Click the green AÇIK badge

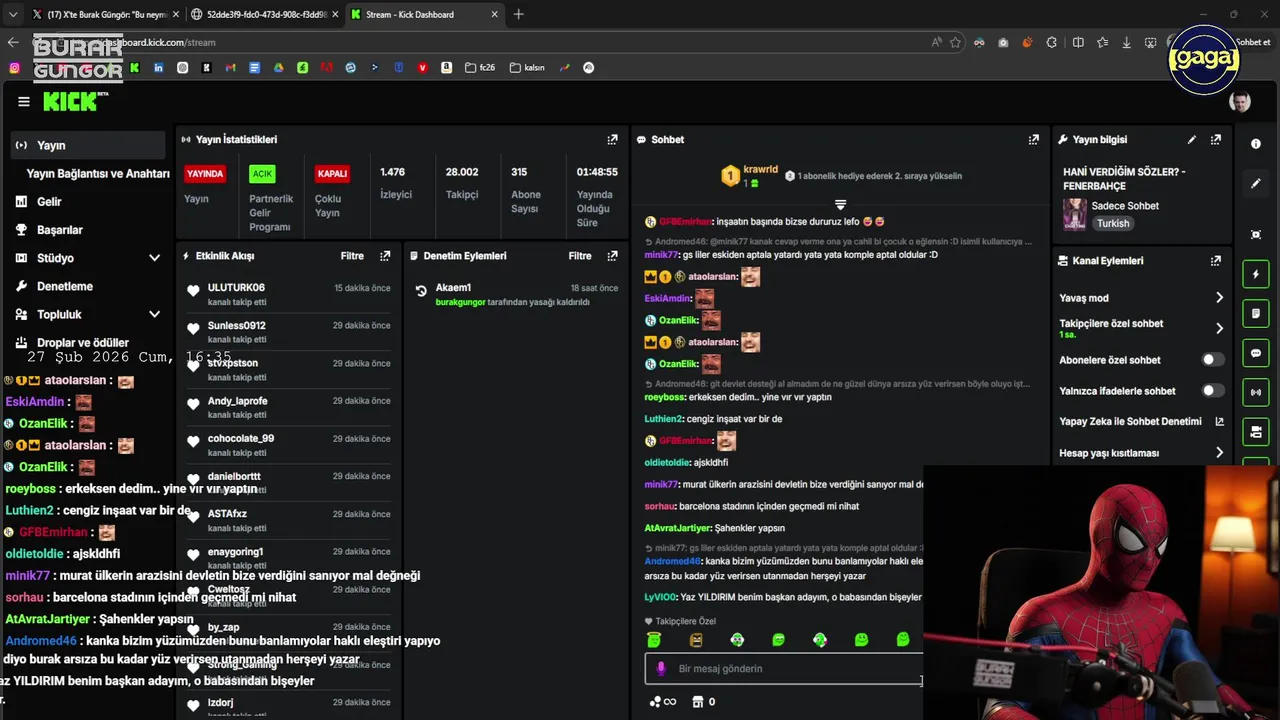click(x=262, y=173)
